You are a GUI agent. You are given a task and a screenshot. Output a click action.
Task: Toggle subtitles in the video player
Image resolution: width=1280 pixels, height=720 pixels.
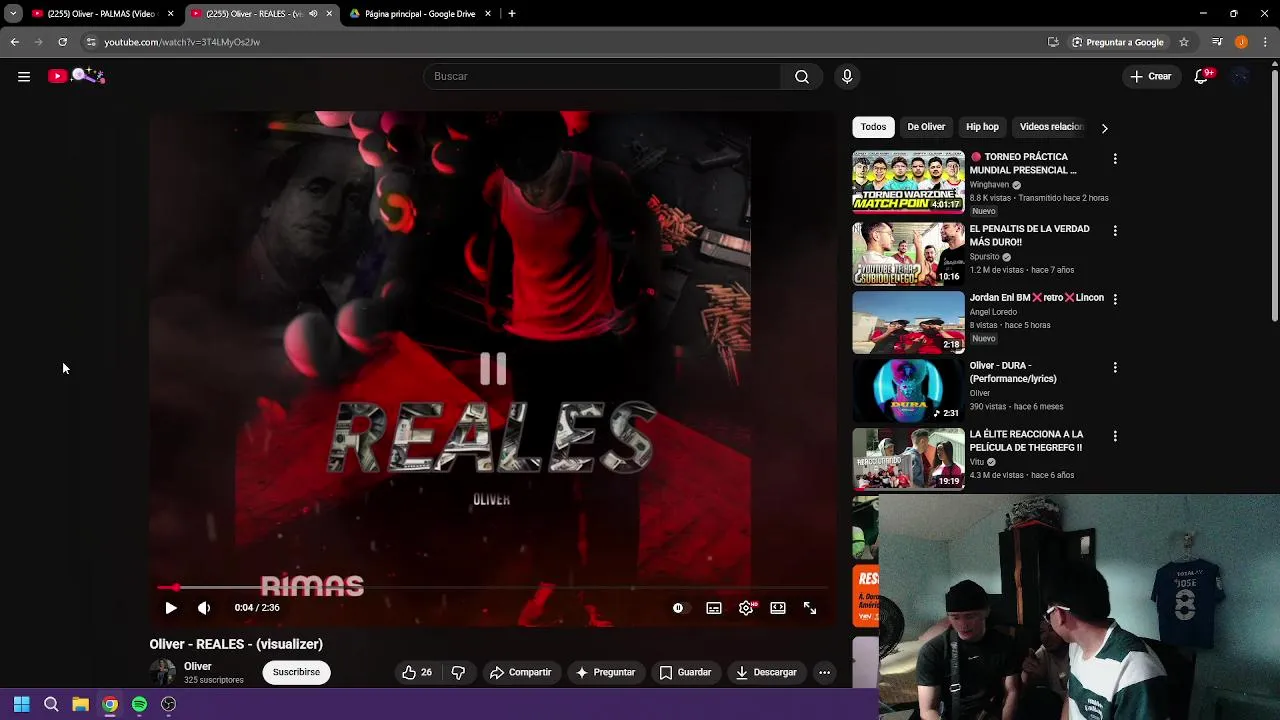click(x=714, y=608)
